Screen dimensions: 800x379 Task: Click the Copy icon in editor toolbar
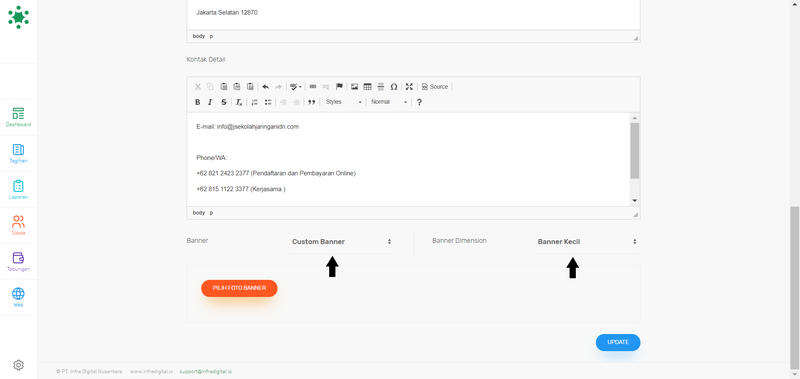(210, 87)
